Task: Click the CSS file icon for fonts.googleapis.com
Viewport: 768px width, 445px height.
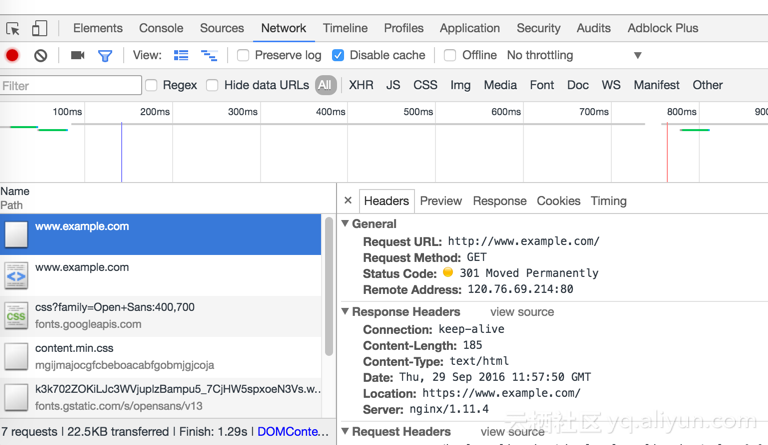Action: coord(16,316)
